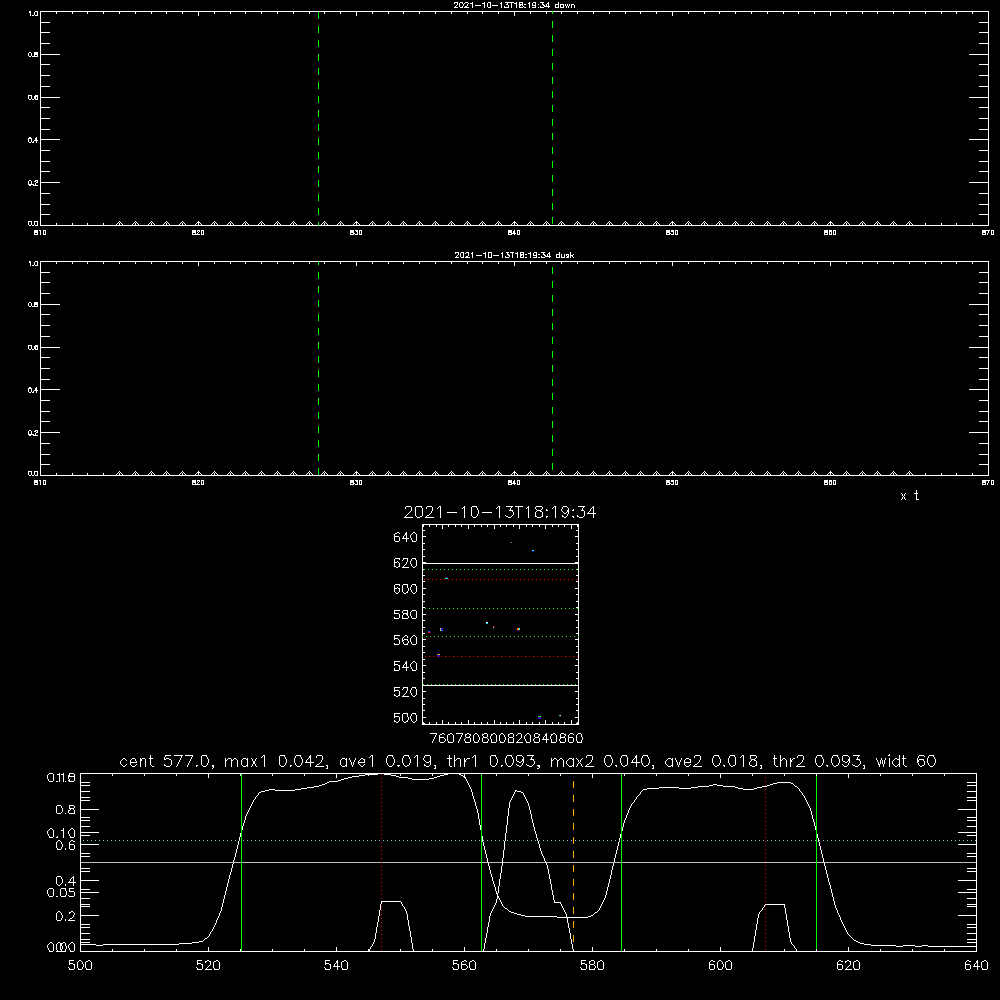Click the 540 x-axis label of profile plot
The height and width of the screenshot is (1000, 1000).
pyautogui.click(x=336, y=966)
